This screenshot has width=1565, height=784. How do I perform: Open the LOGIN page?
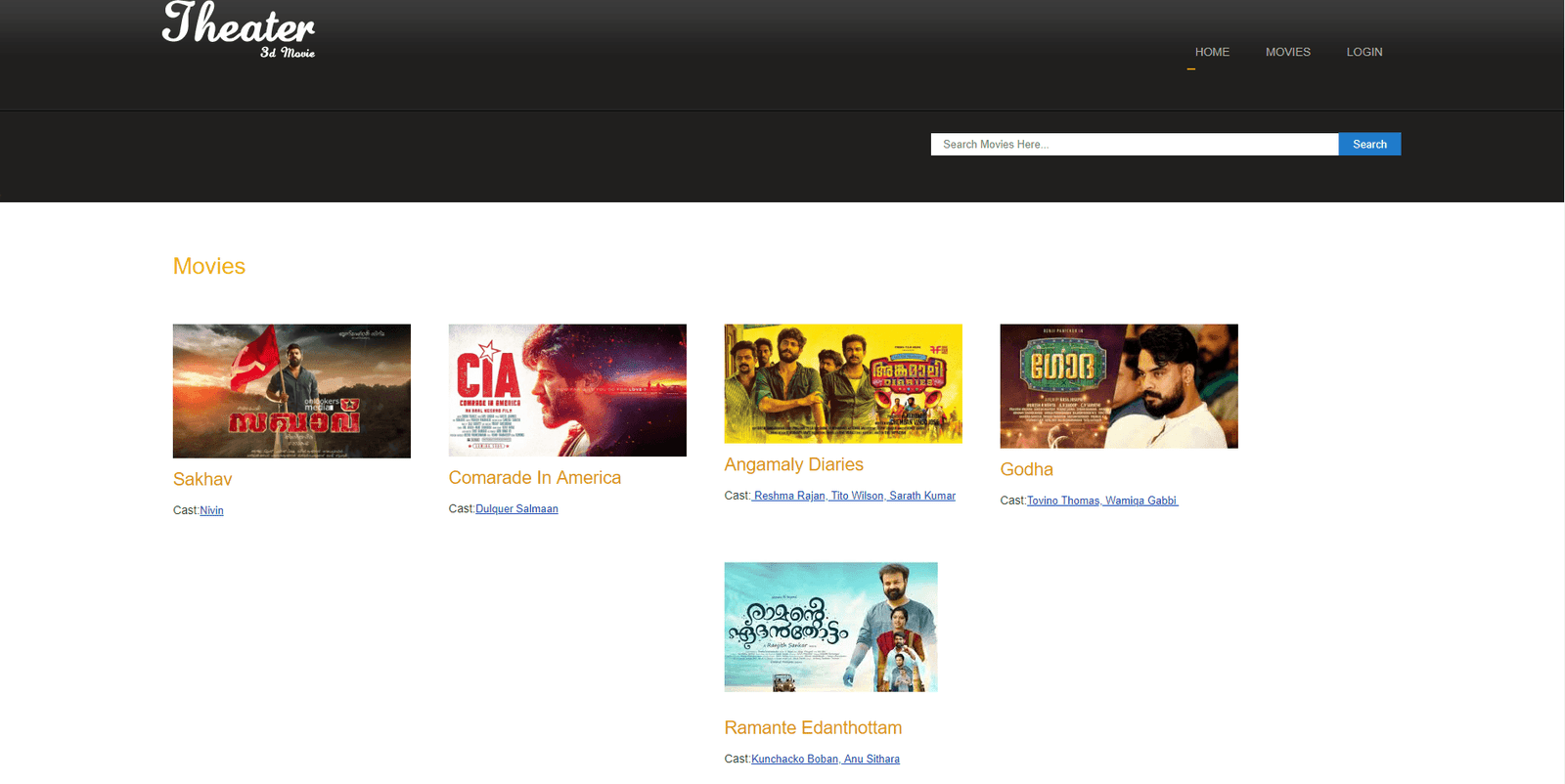click(1364, 52)
